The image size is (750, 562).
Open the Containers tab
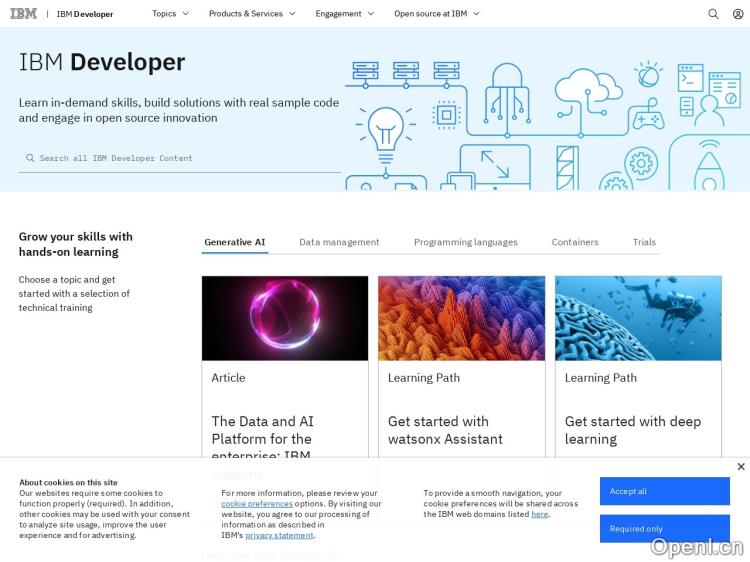click(x=575, y=242)
